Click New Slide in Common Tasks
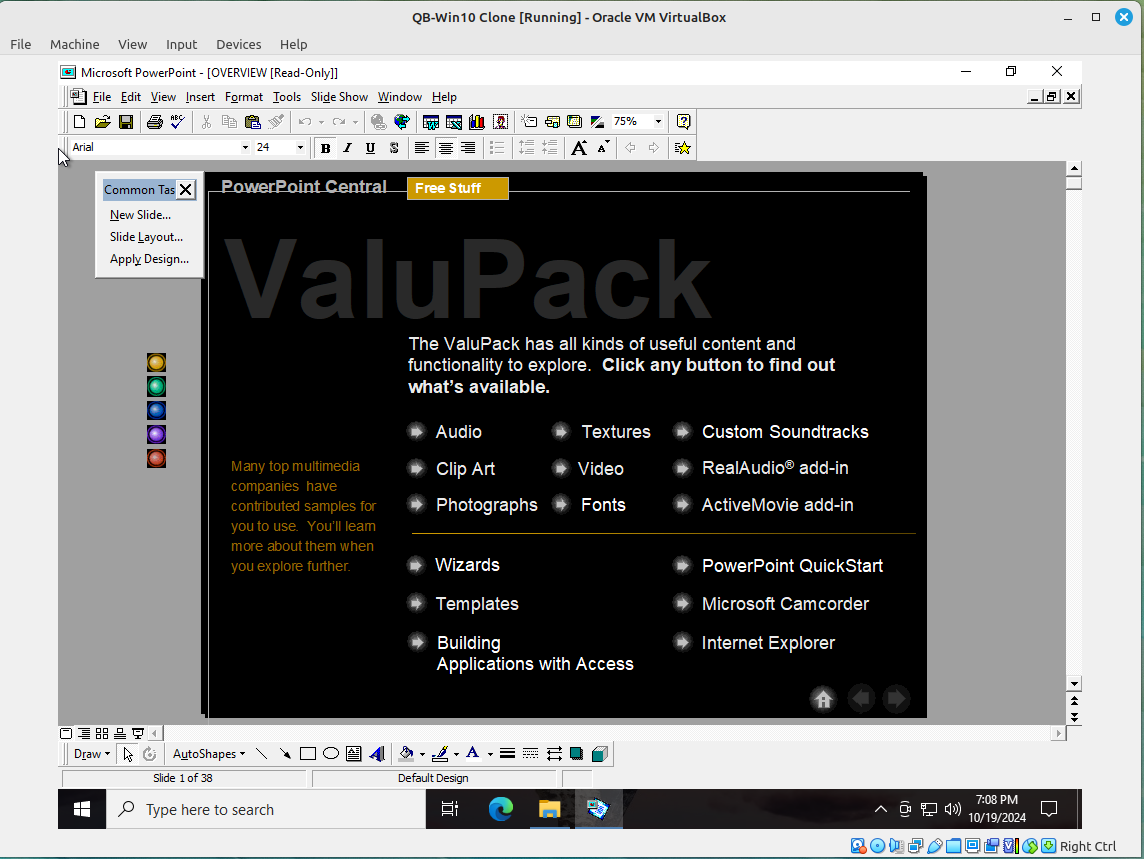The image size is (1144, 859). tap(140, 215)
